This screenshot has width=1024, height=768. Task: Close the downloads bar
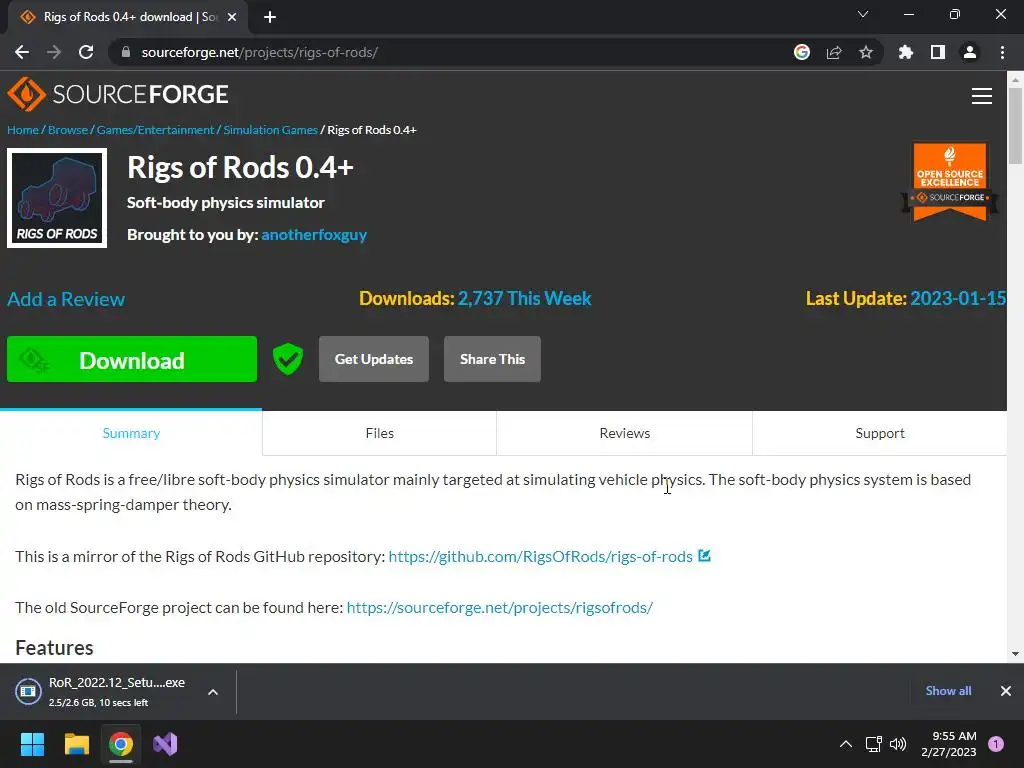pyautogui.click(x=1006, y=691)
